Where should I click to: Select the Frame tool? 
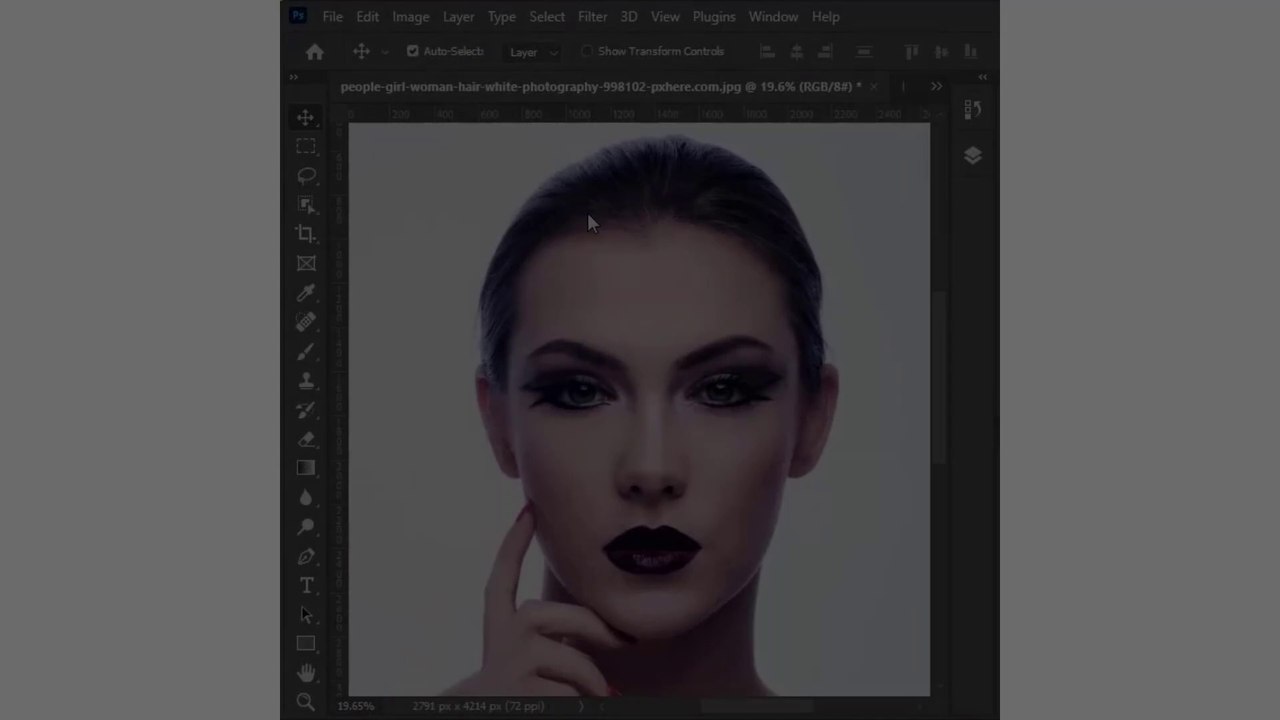coord(306,263)
